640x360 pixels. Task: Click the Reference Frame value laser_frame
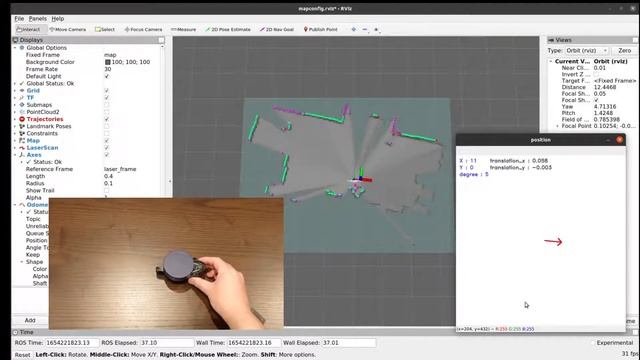click(x=120, y=169)
